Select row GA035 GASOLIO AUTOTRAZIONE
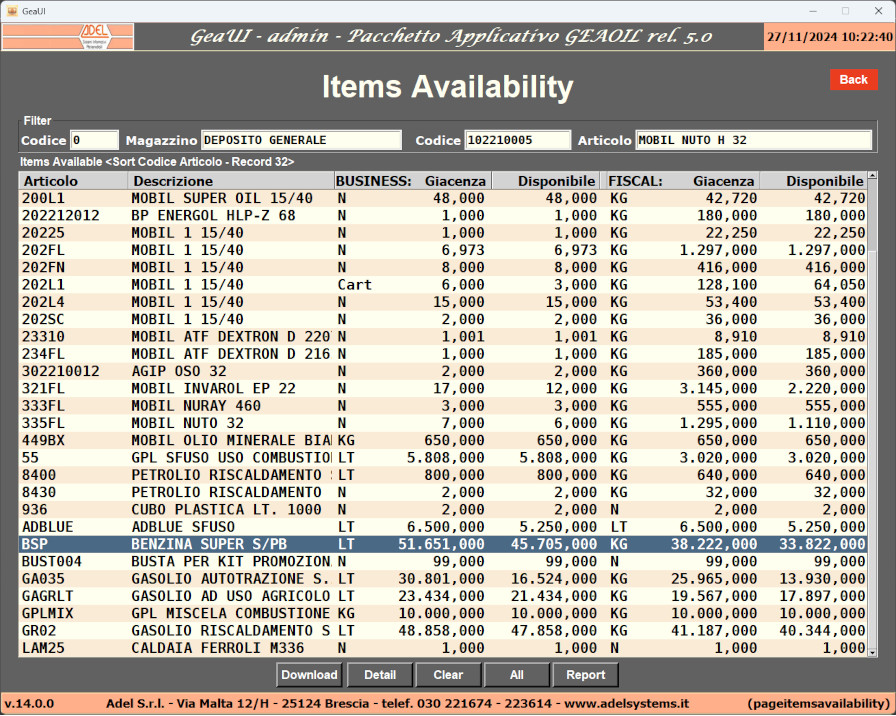Screen dimensions: 896x716 click(443, 579)
